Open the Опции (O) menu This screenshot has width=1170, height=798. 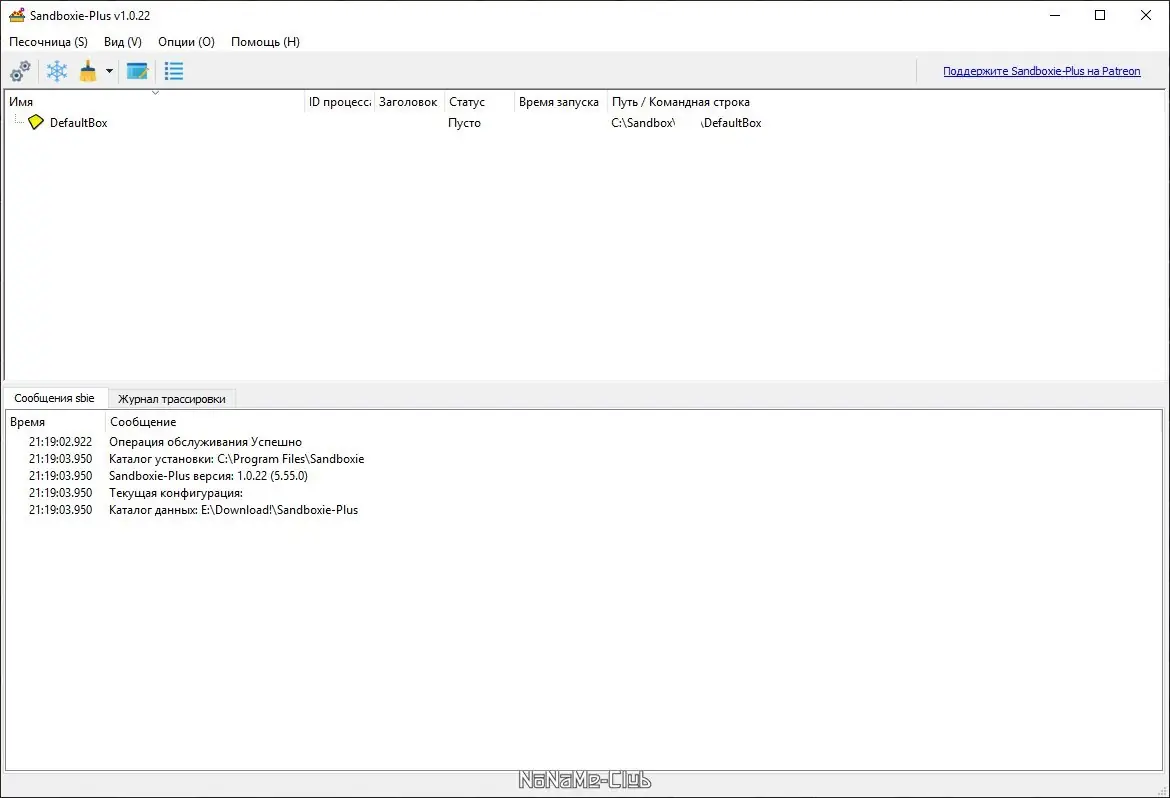(187, 42)
